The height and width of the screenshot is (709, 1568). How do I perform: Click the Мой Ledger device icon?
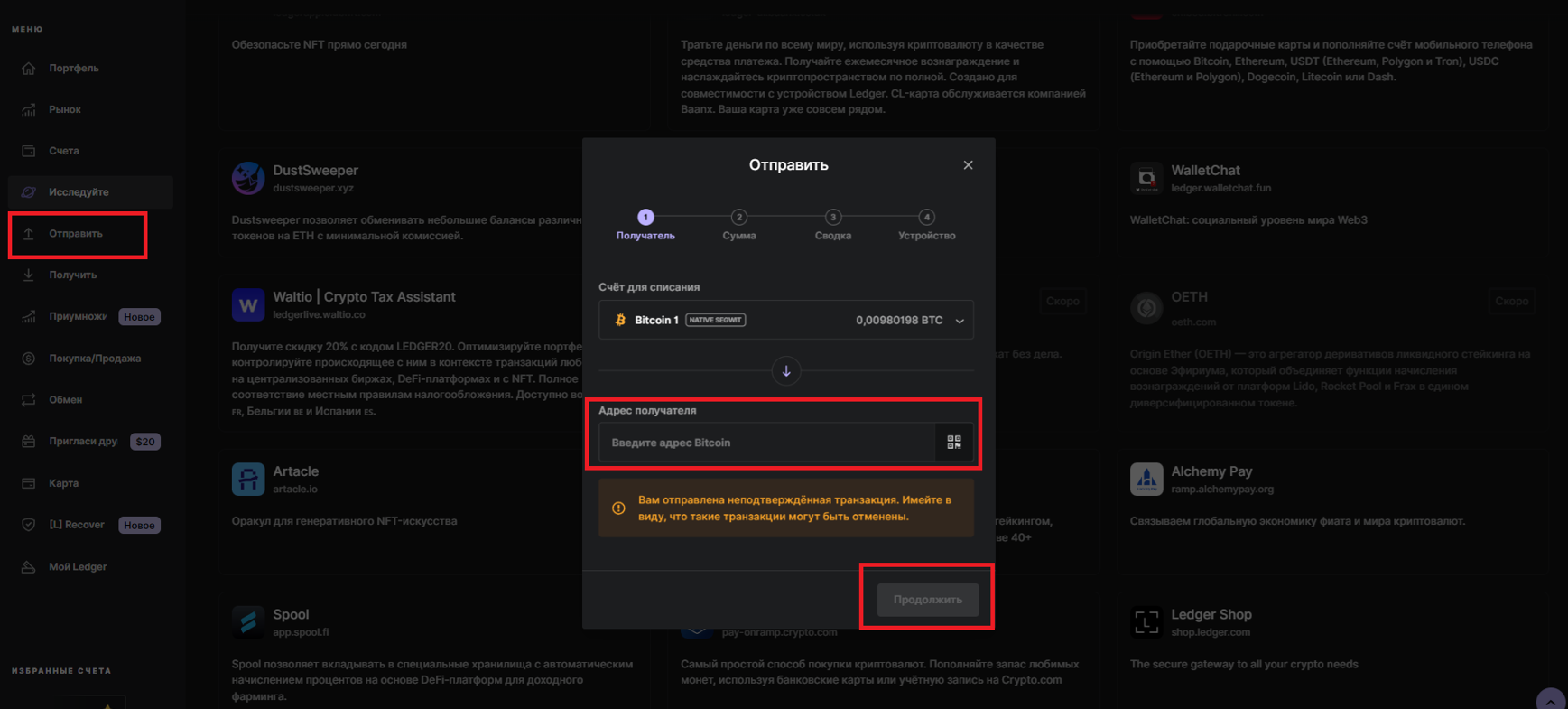coord(29,566)
